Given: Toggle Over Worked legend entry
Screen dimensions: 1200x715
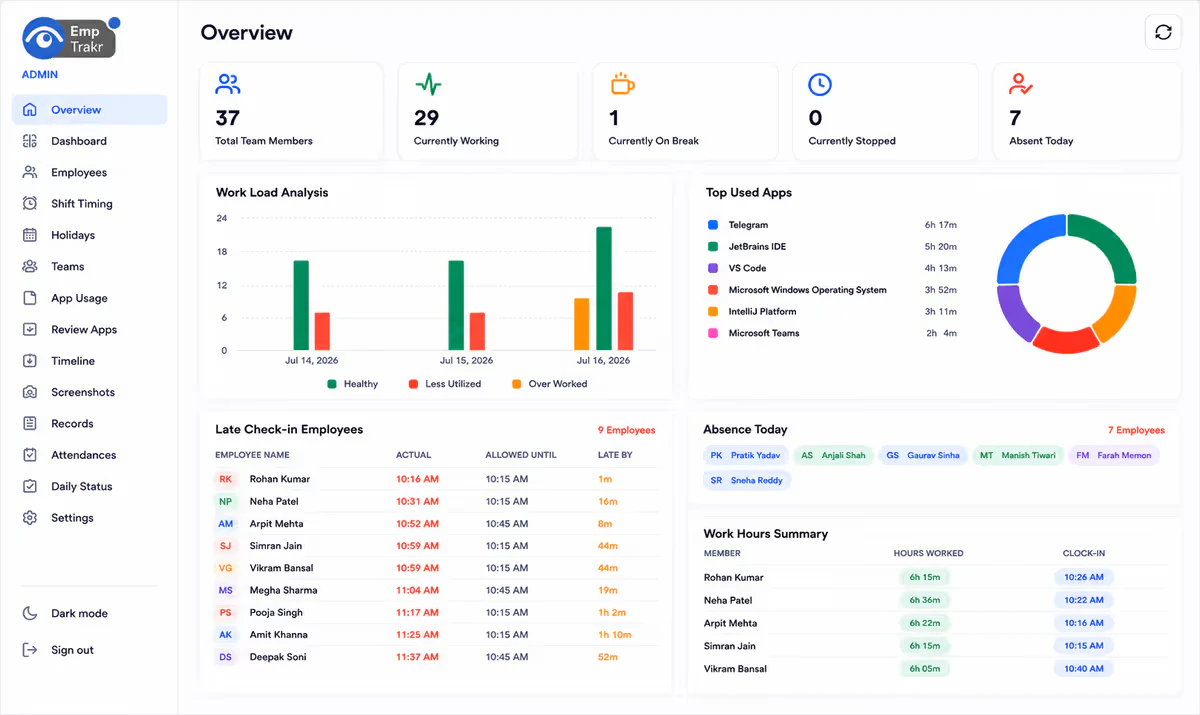Looking at the screenshot, I should coord(549,384).
